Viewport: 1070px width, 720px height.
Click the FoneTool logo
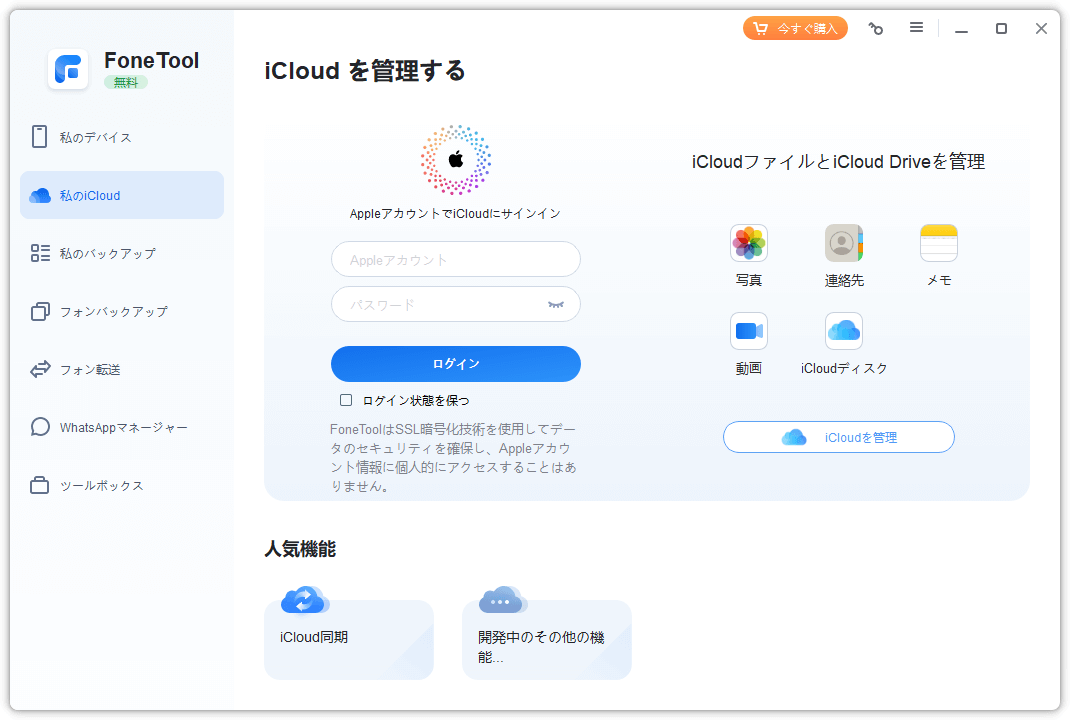68,68
